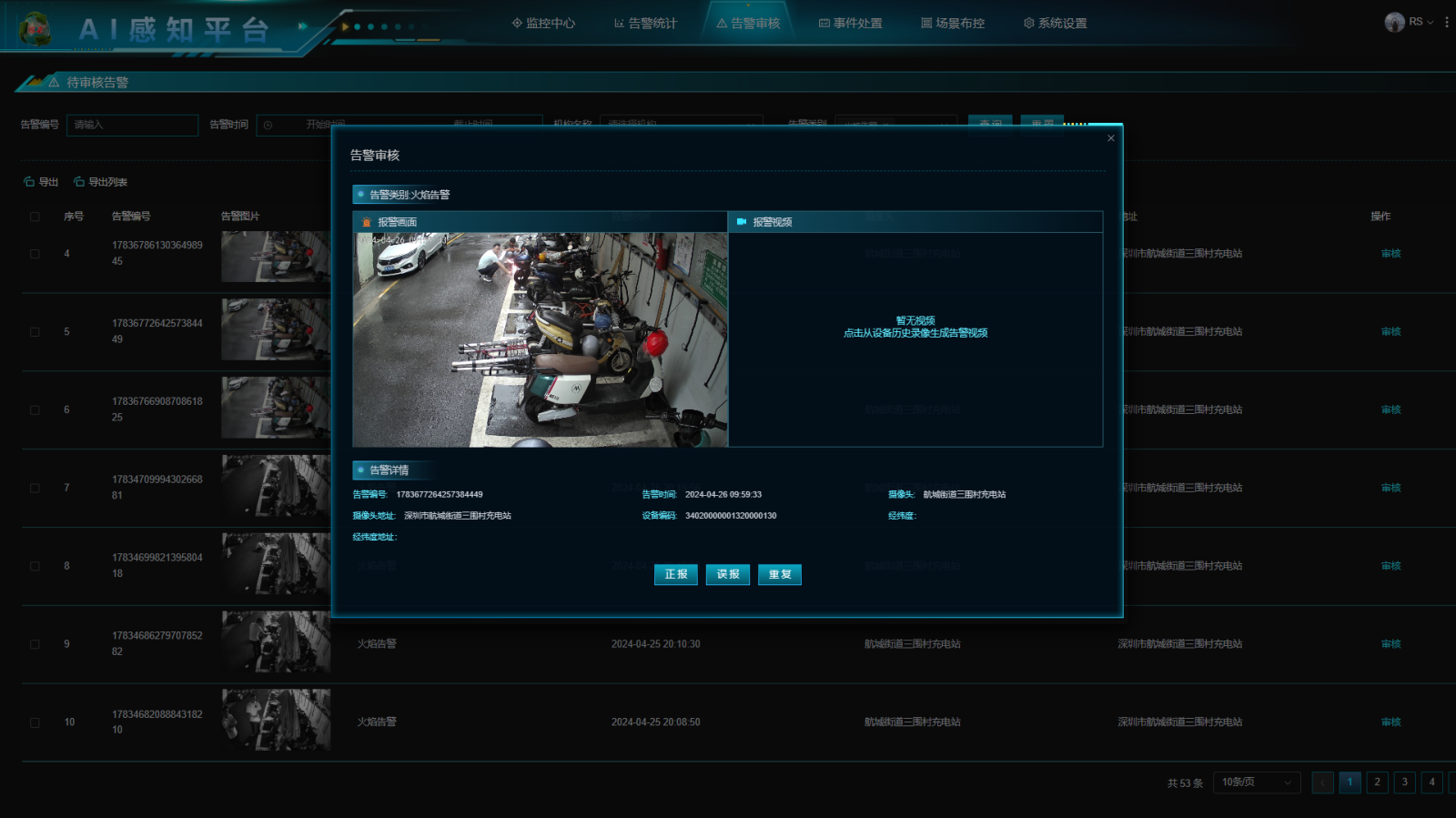The height and width of the screenshot is (818, 1456).
Task: Click the 导出列表 export list icon
Action: 79,182
